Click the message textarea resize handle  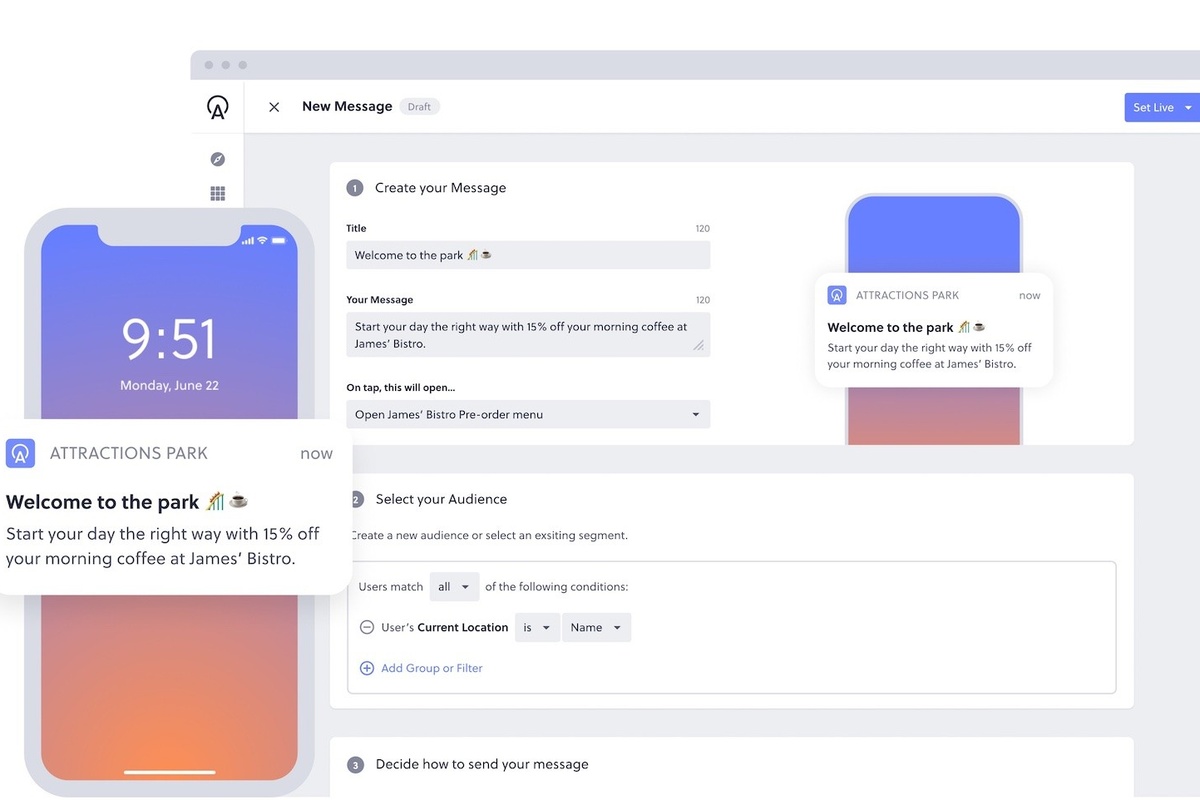[x=699, y=346]
